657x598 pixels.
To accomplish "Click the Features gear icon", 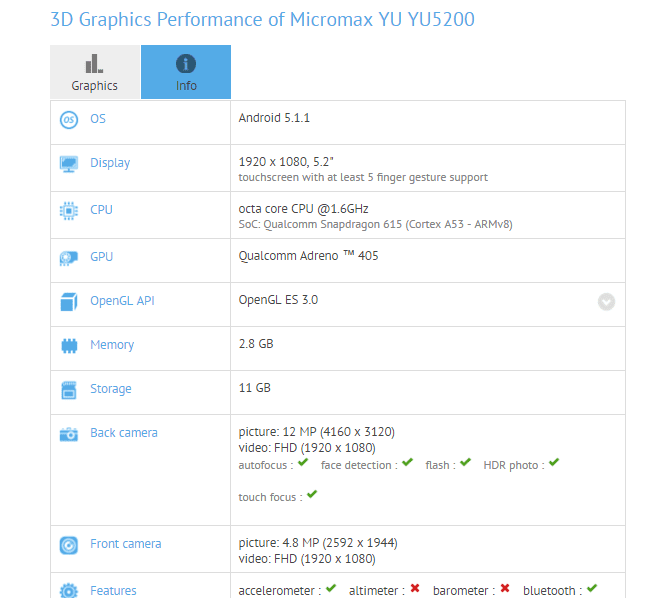I will click(69, 591).
